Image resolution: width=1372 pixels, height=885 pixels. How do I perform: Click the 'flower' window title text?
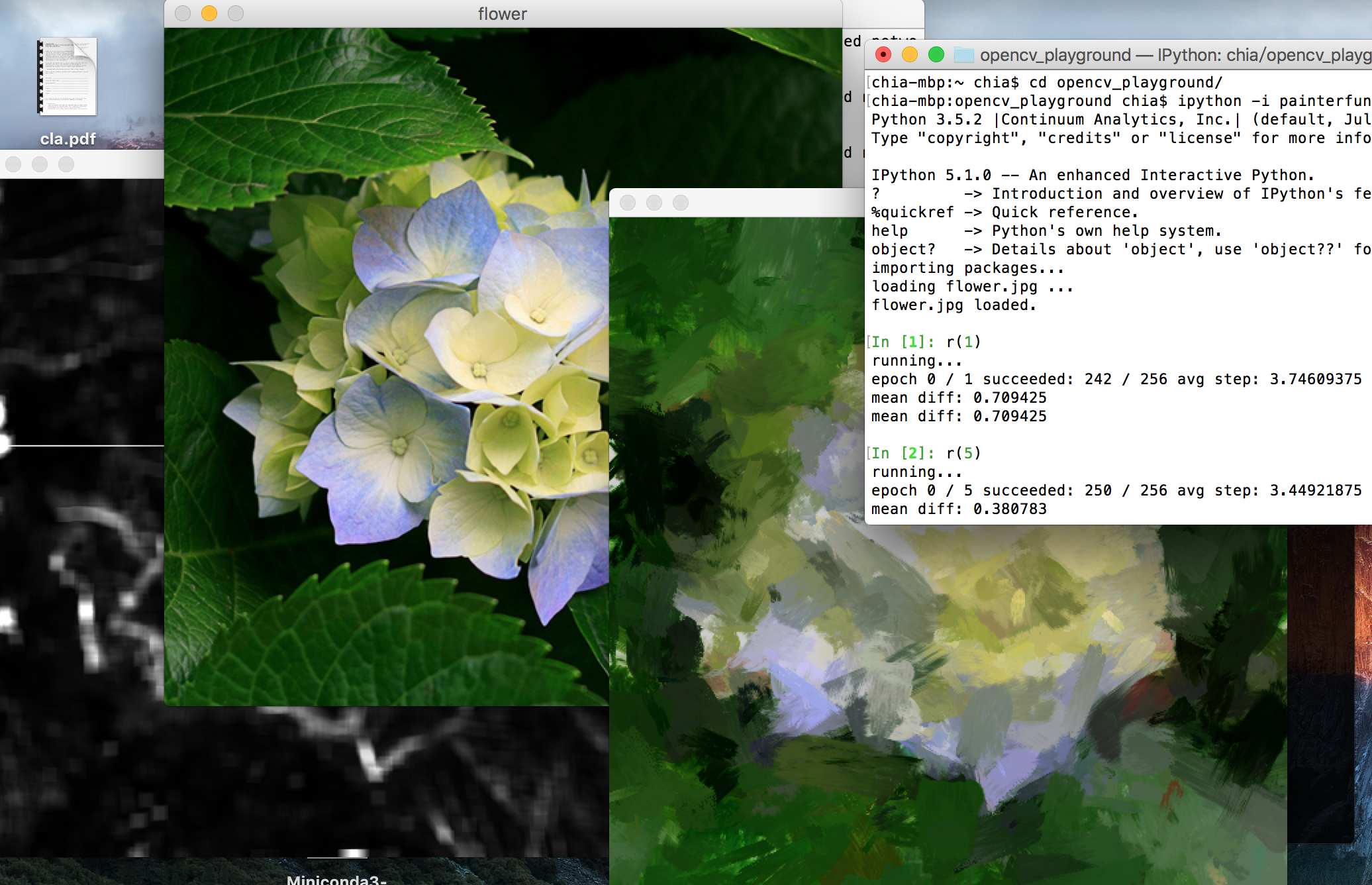503,14
